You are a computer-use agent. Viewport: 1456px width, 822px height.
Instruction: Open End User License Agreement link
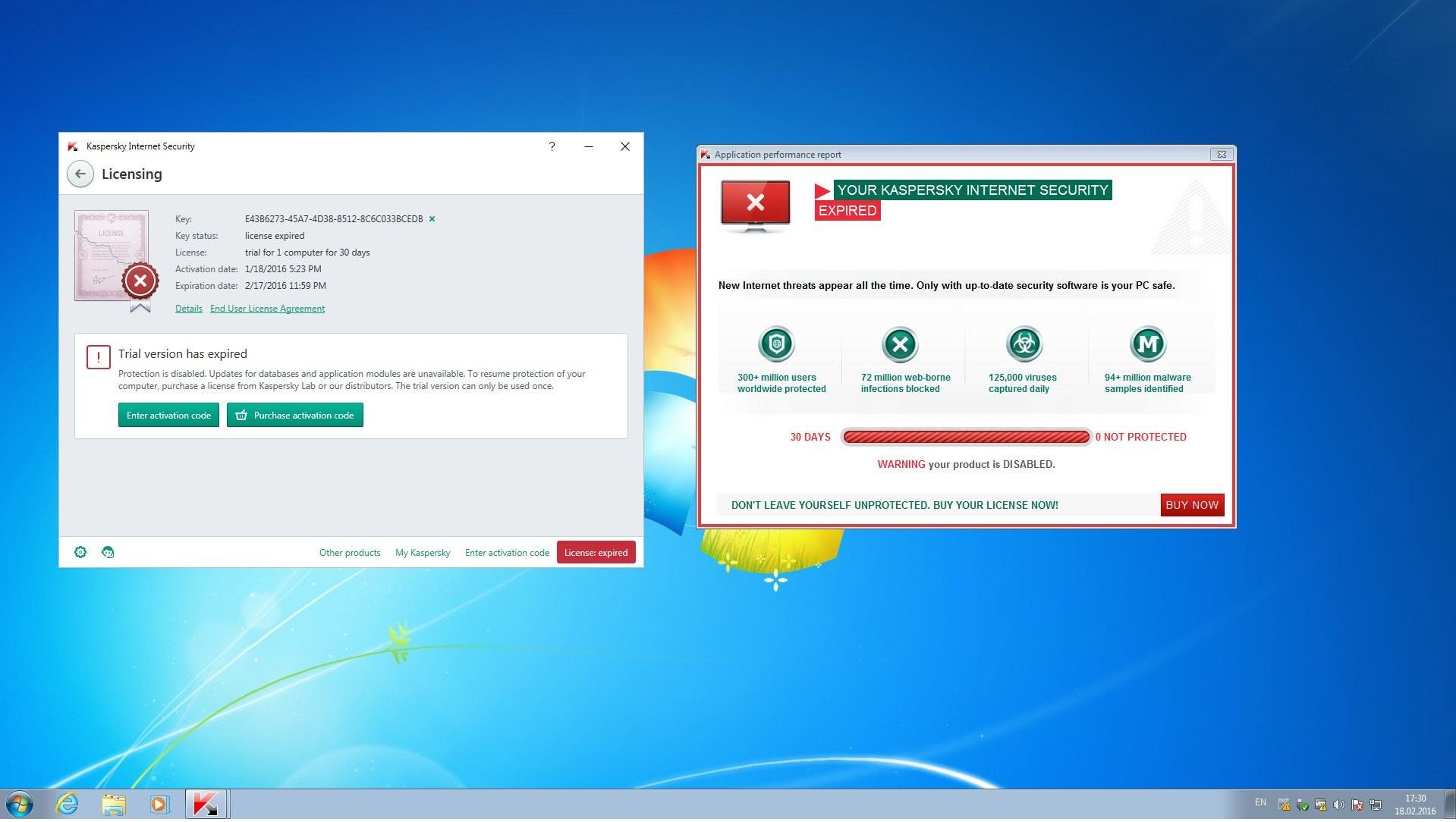[267, 309]
